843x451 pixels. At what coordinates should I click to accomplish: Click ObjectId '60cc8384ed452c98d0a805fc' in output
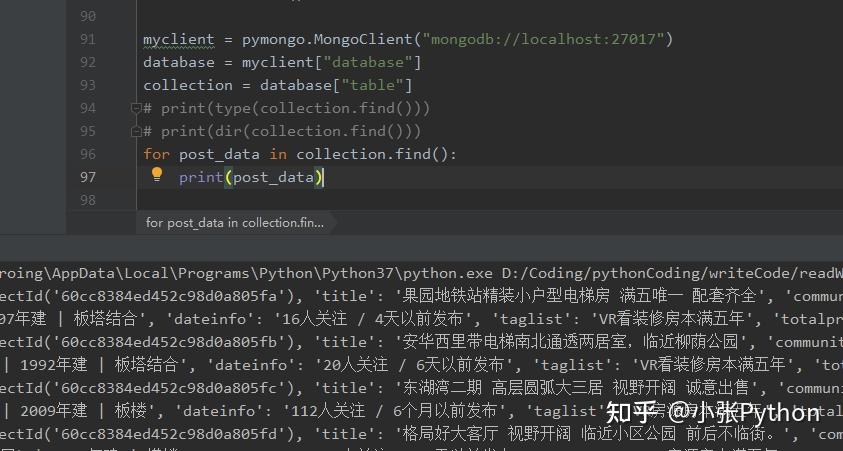pos(169,389)
